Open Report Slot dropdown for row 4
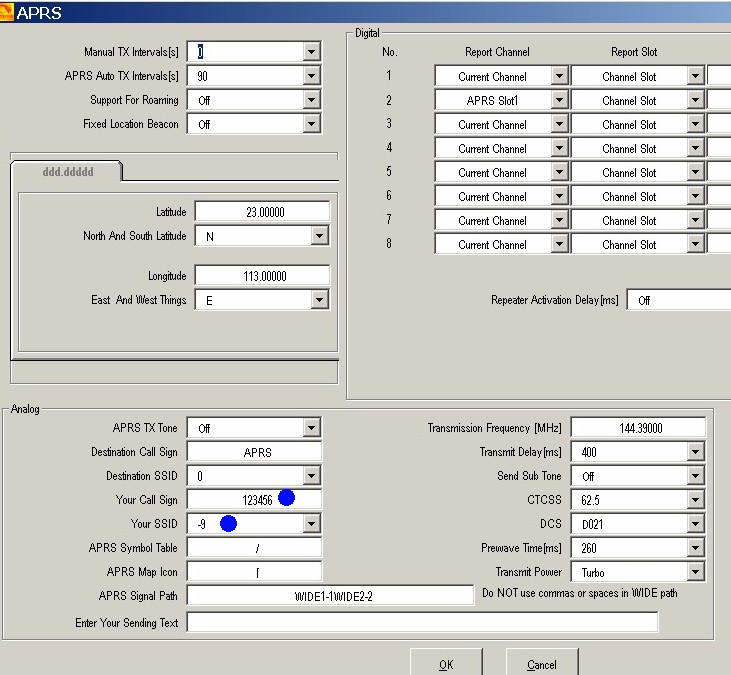 (695, 148)
